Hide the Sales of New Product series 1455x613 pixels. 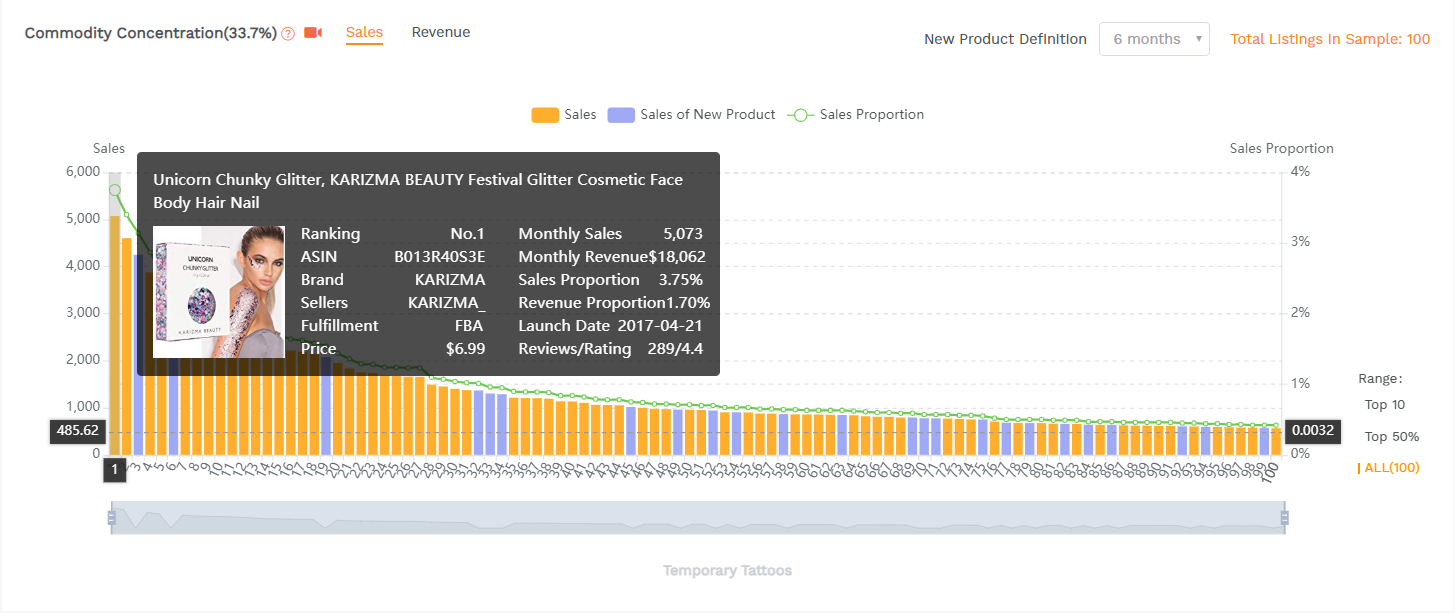pyautogui.click(x=692, y=115)
